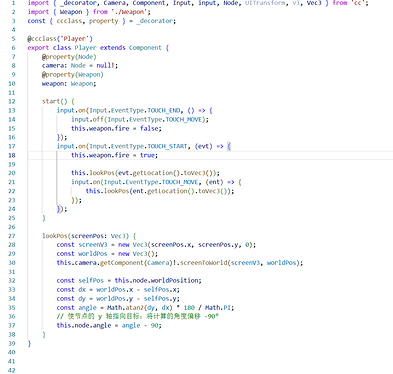Click the 'const worldPos = new Vec3();' line
This screenshot has height=374, width=393.
point(107,254)
